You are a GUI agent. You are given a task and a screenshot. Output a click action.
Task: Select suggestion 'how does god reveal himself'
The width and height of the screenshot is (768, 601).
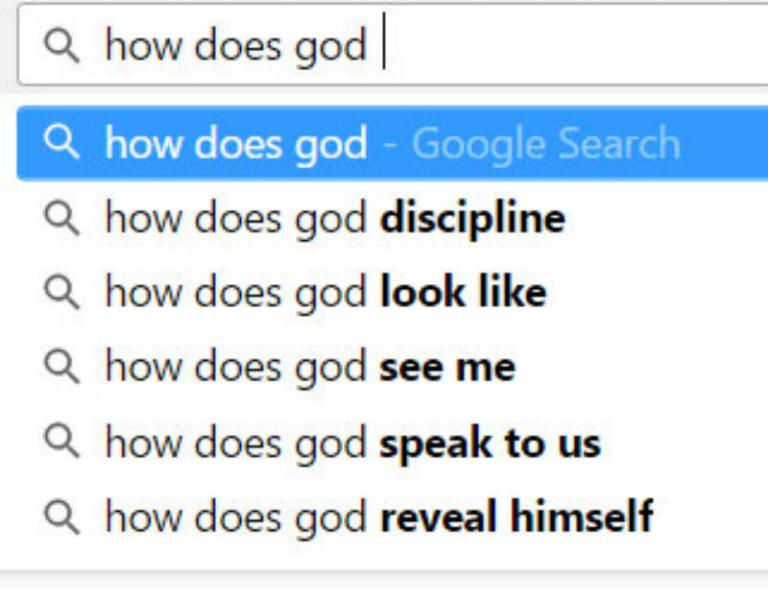pyautogui.click(x=392, y=516)
